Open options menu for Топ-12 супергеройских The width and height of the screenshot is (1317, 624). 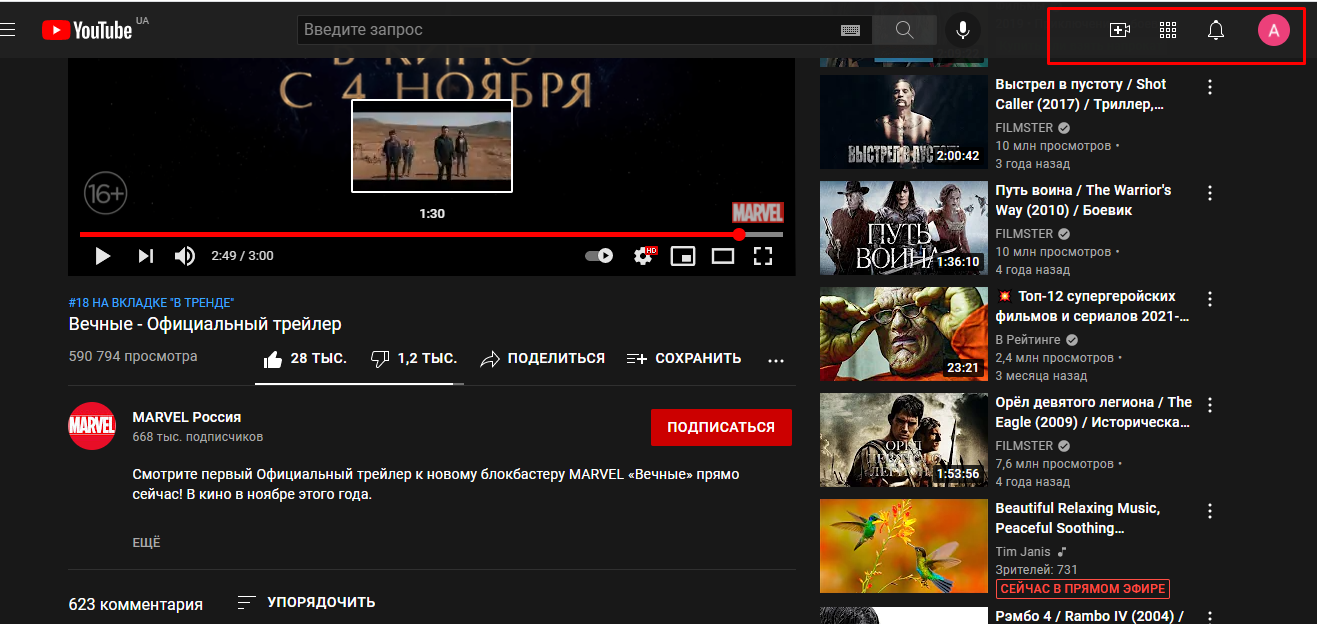click(1210, 299)
